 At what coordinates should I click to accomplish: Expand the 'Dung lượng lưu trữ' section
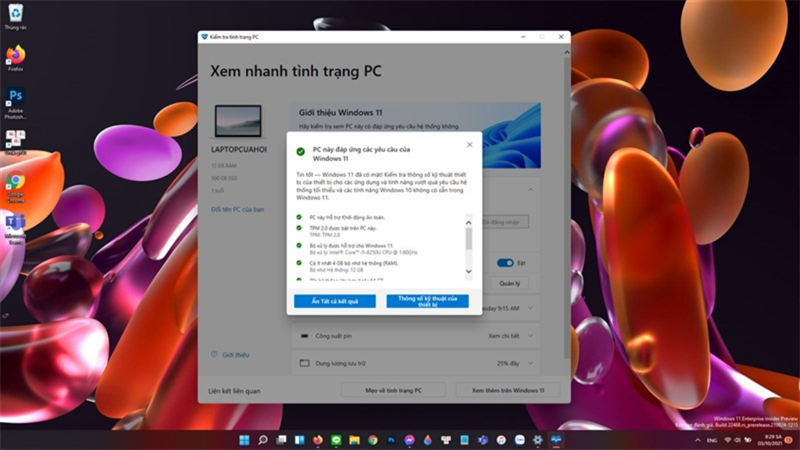pos(531,363)
